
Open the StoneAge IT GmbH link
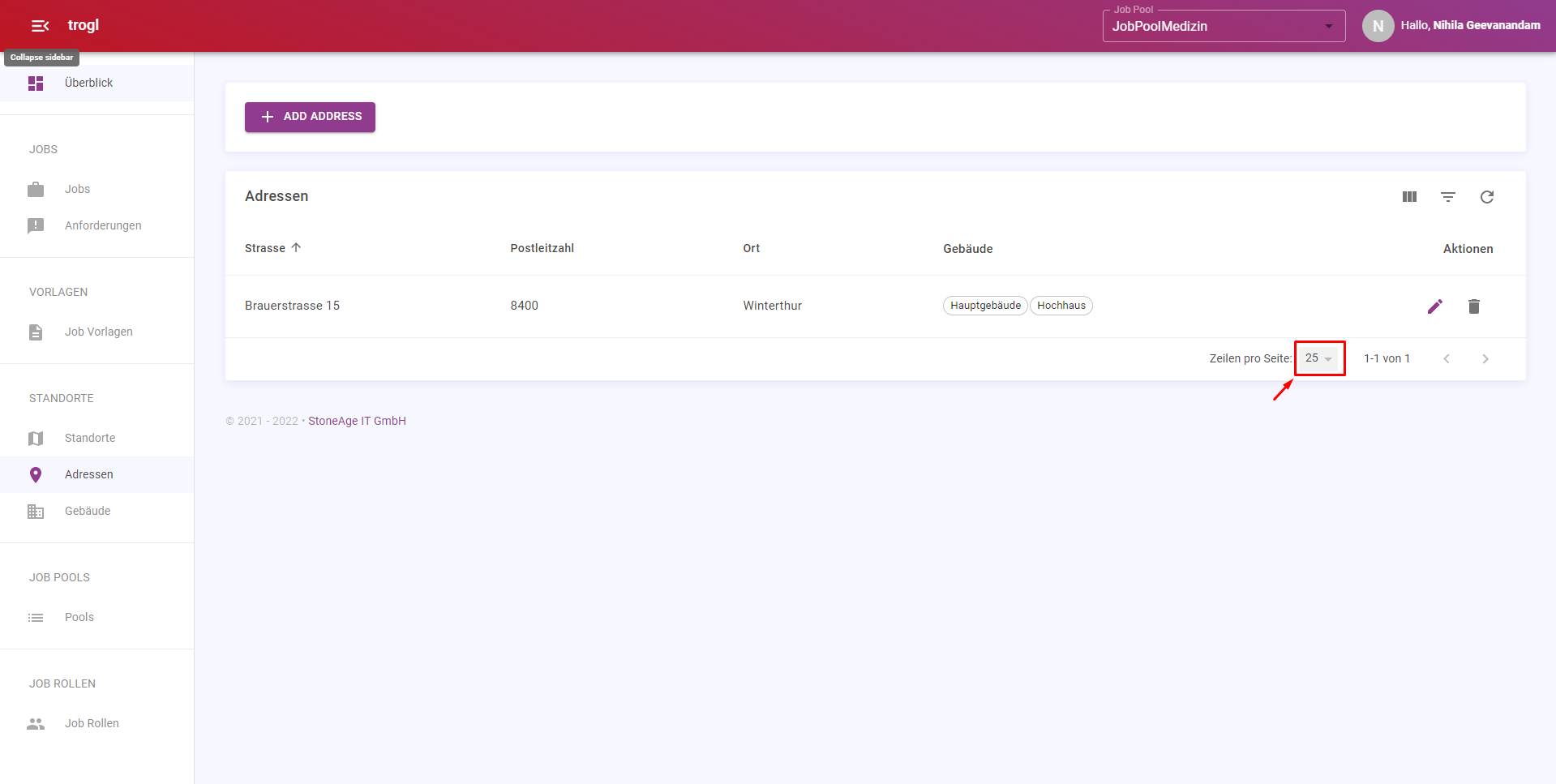[x=357, y=421]
